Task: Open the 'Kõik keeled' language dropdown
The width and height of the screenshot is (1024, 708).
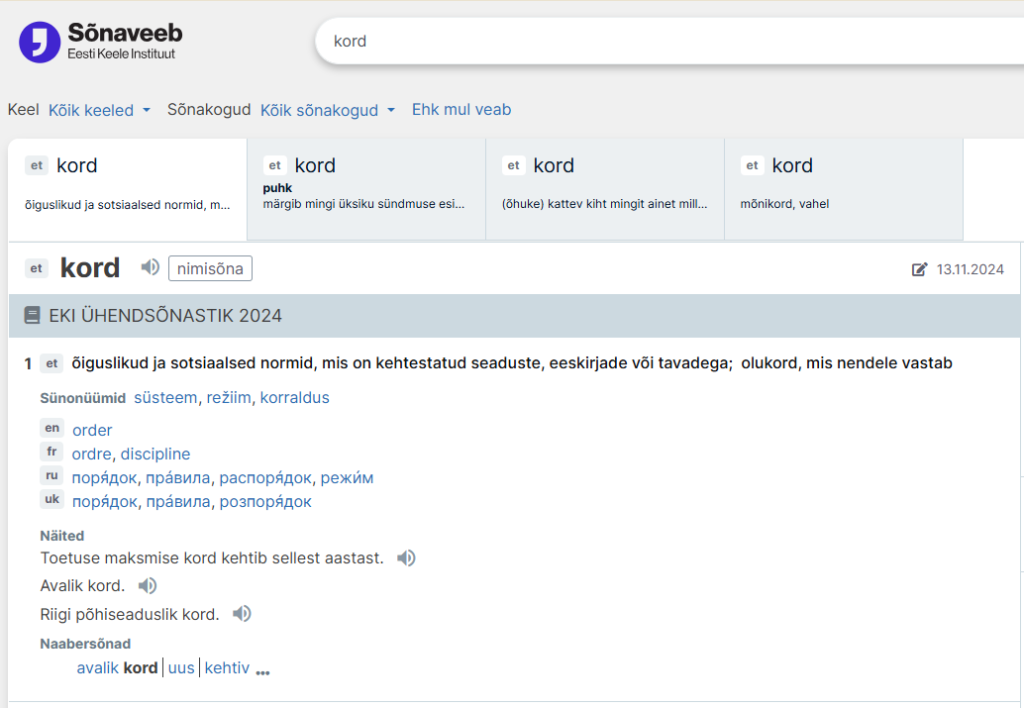Action: [99, 110]
